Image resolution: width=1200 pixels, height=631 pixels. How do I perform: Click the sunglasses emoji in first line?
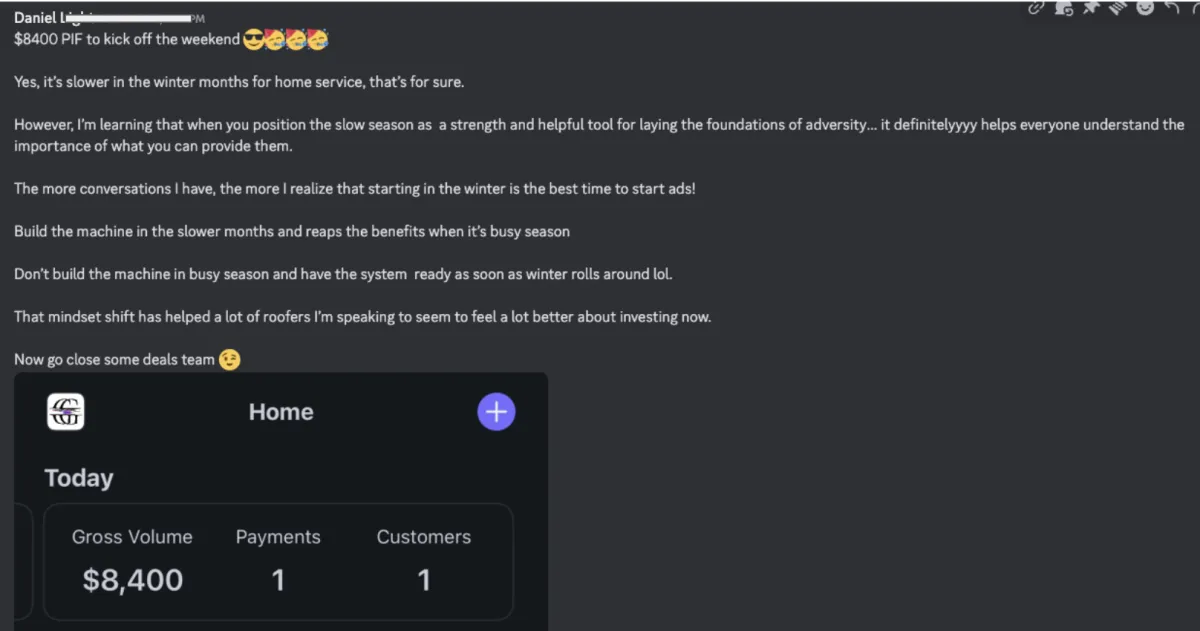pos(253,40)
